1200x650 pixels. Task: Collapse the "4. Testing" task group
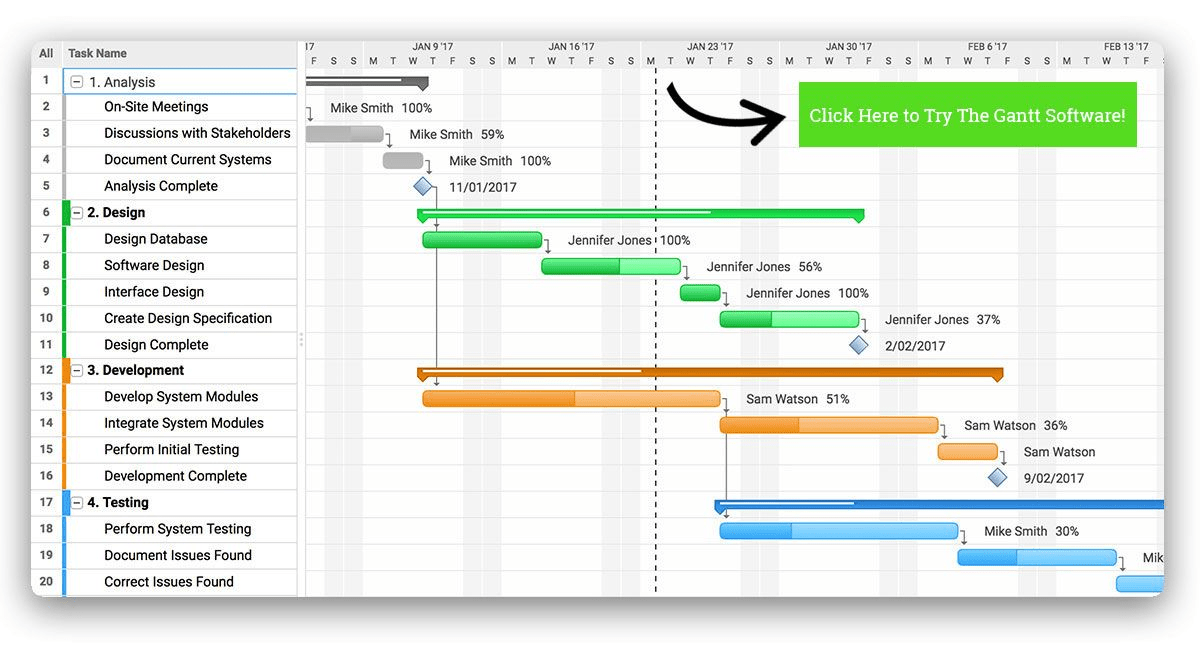pyautogui.click(x=76, y=502)
